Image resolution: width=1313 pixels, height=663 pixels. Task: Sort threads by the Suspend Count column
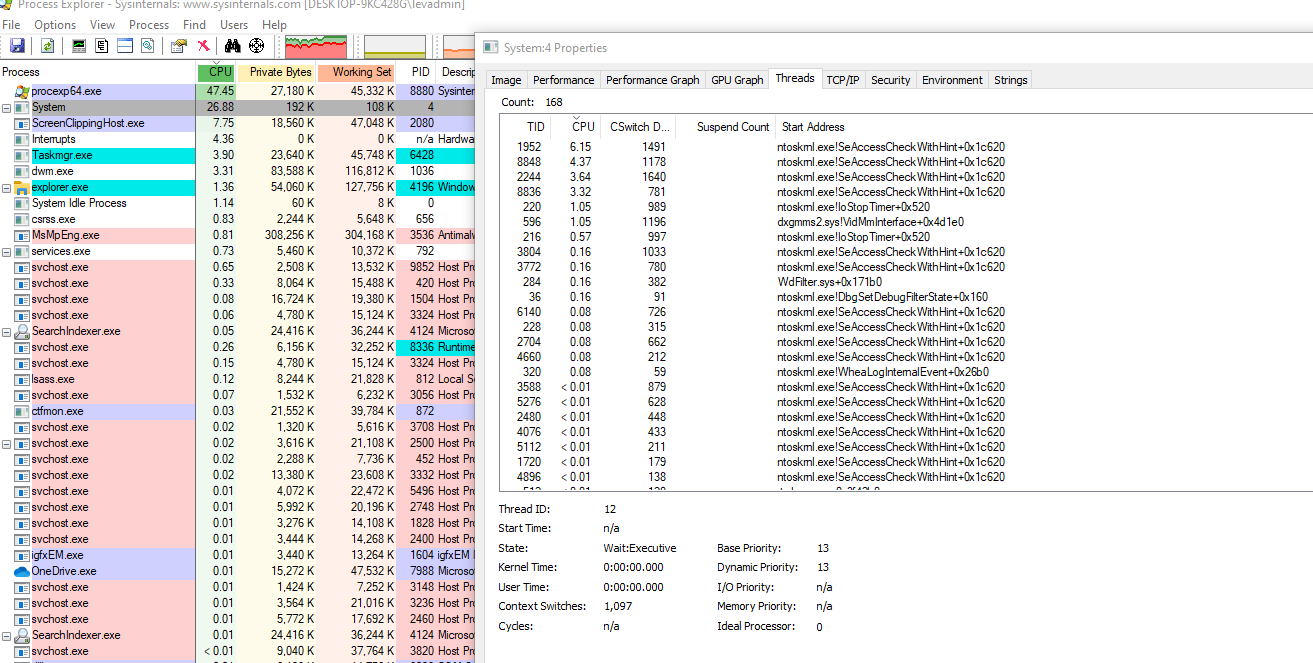click(725, 127)
